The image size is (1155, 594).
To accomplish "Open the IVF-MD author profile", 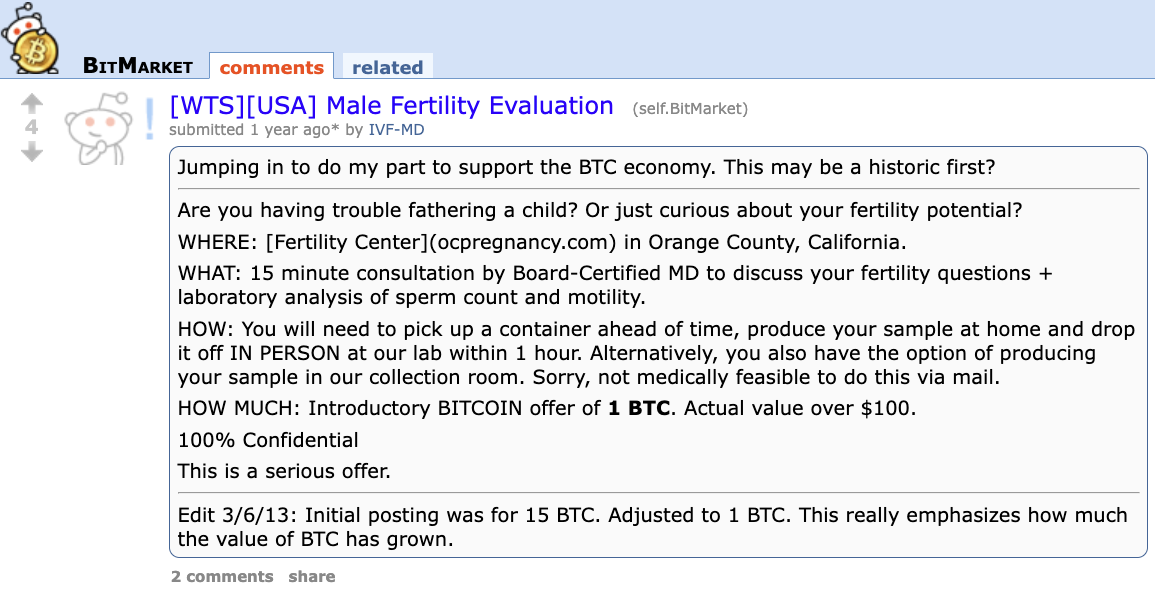I will tap(398, 130).
